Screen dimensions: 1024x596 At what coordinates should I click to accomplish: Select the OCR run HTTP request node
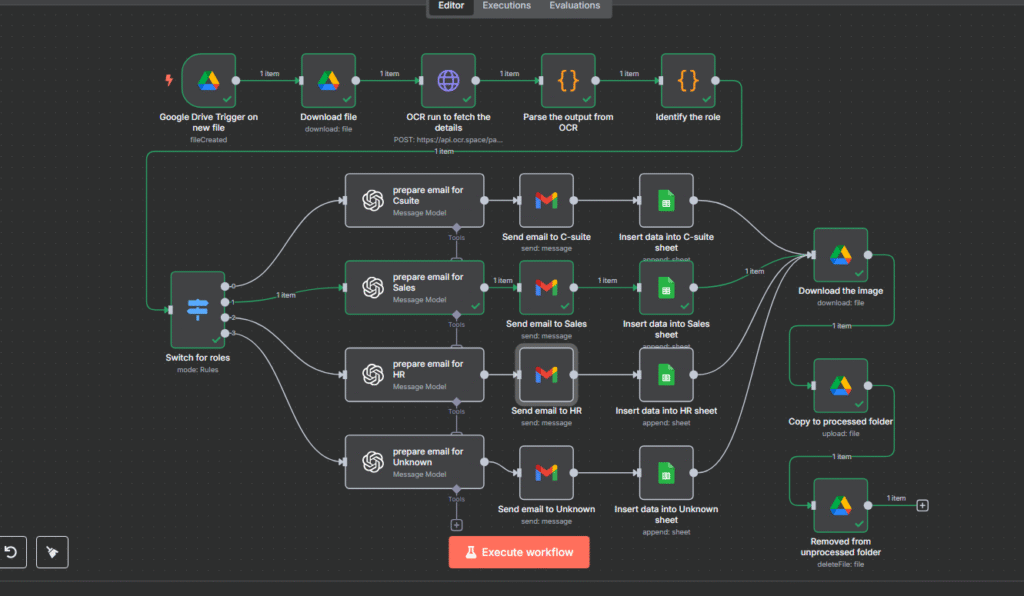(447, 80)
